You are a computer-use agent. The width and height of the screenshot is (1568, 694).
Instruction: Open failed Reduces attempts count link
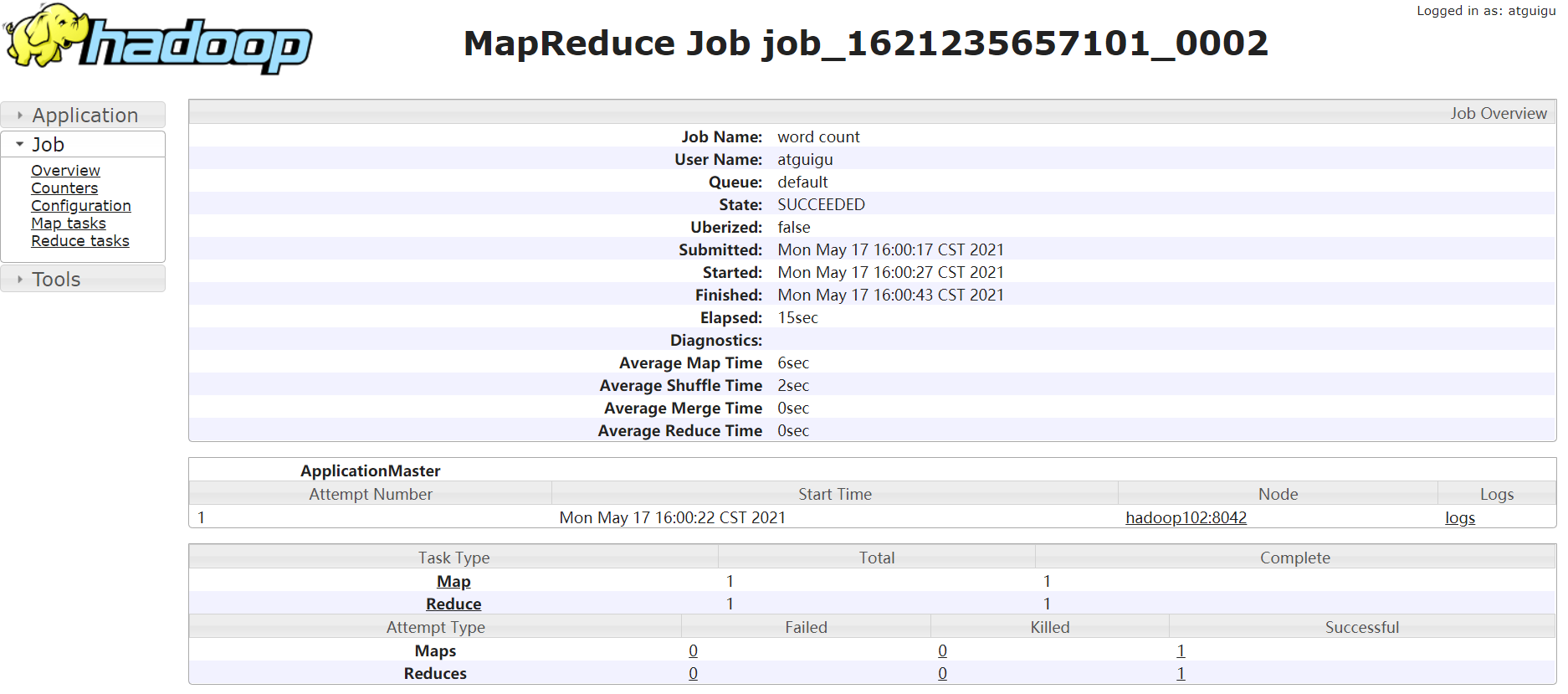693,673
